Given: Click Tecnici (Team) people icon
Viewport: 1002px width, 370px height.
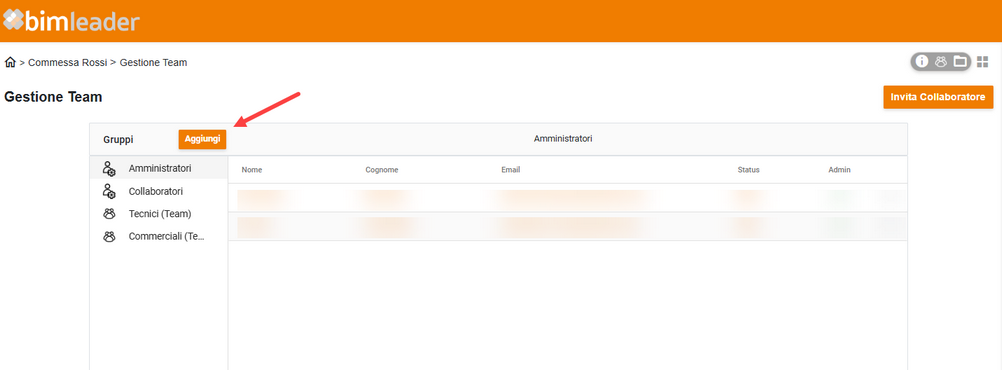Looking at the screenshot, I should click(x=109, y=213).
